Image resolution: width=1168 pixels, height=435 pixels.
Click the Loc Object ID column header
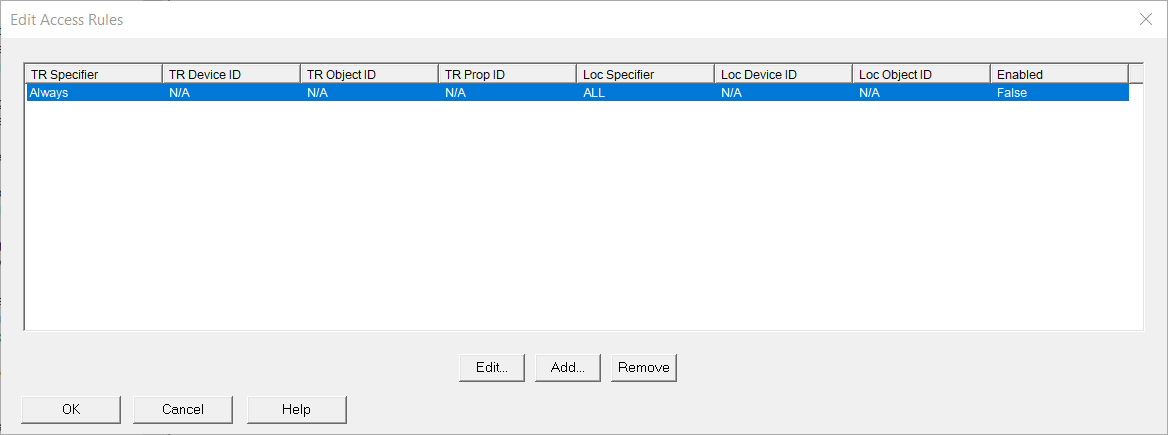tap(921, 74)
